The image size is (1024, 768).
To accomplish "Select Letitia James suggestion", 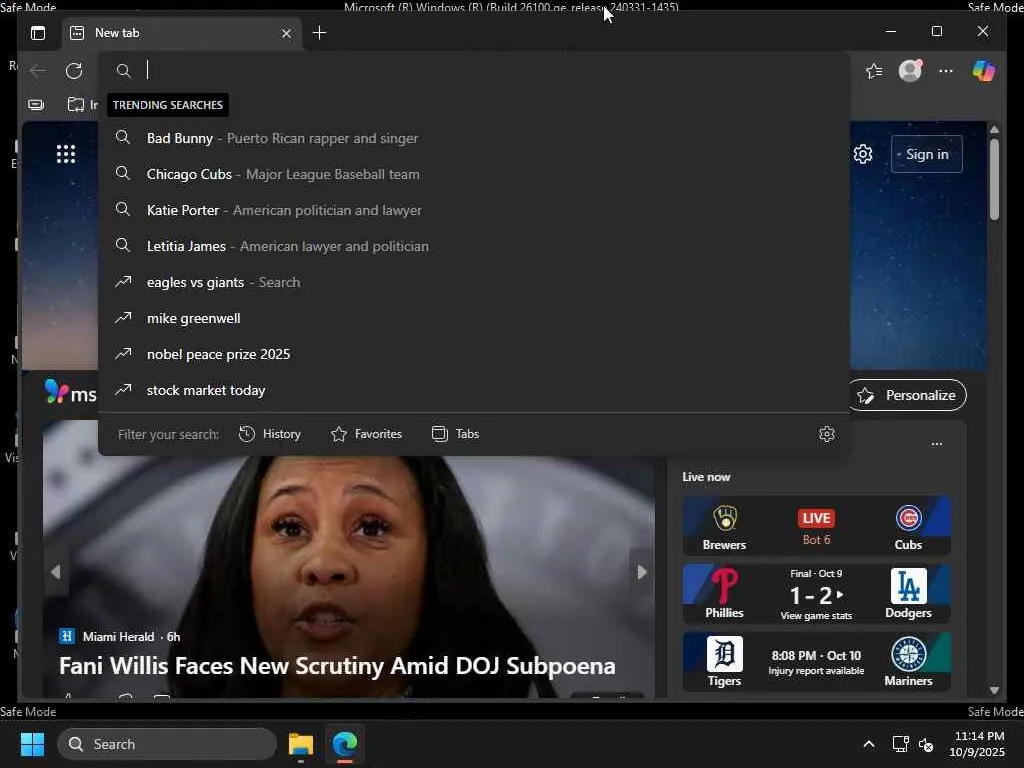I will pos(474,246).
